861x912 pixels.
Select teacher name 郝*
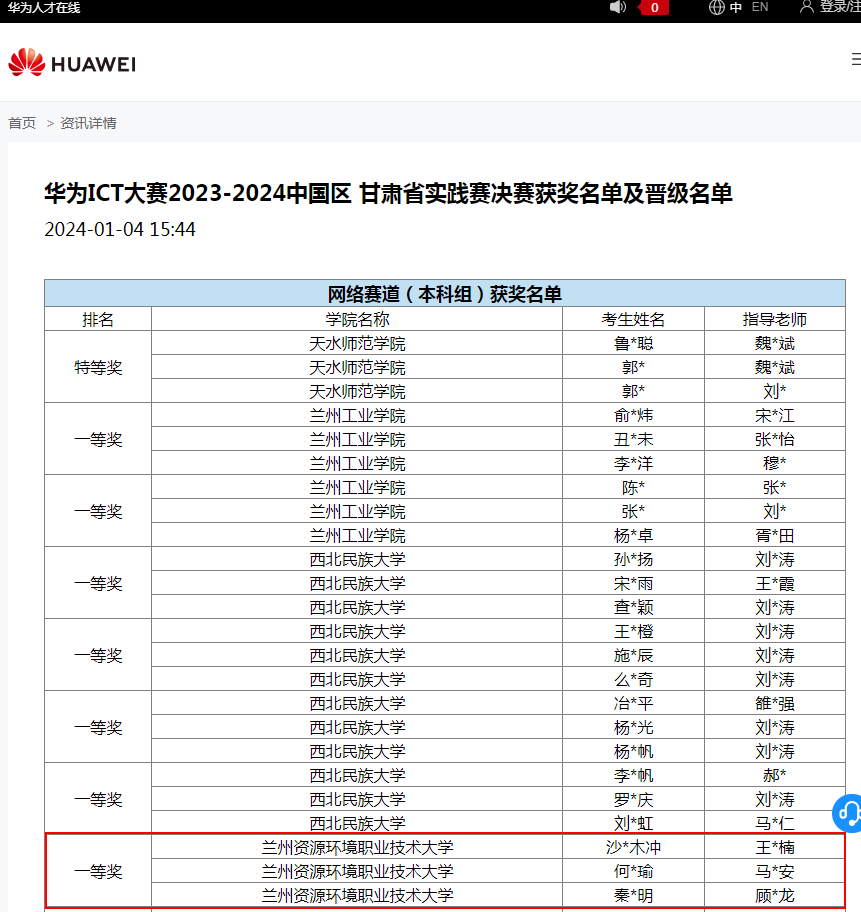[x=774, y=775]
